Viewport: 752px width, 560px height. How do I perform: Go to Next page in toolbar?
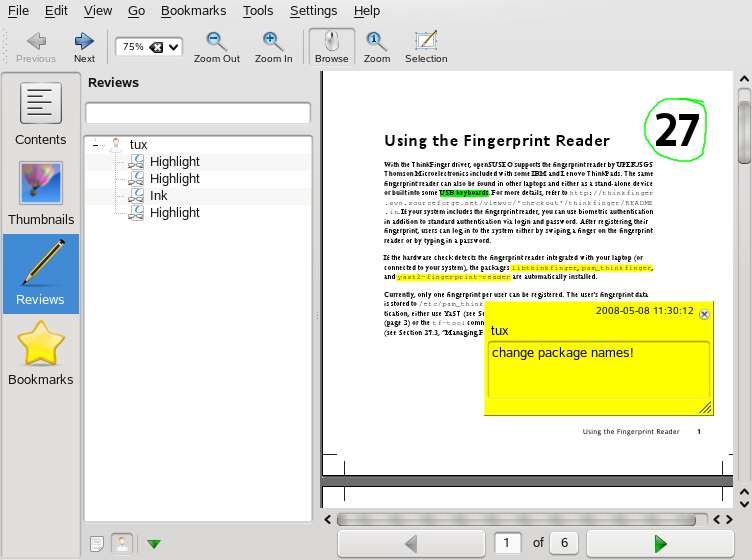pos(84,46)
